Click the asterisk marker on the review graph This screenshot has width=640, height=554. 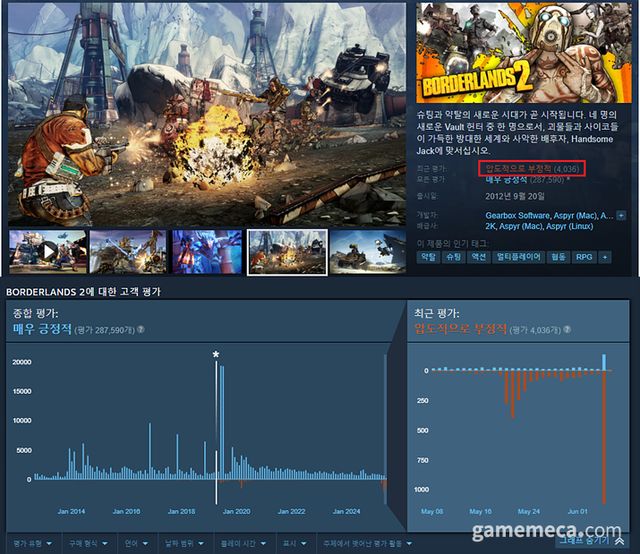[216, 354]
